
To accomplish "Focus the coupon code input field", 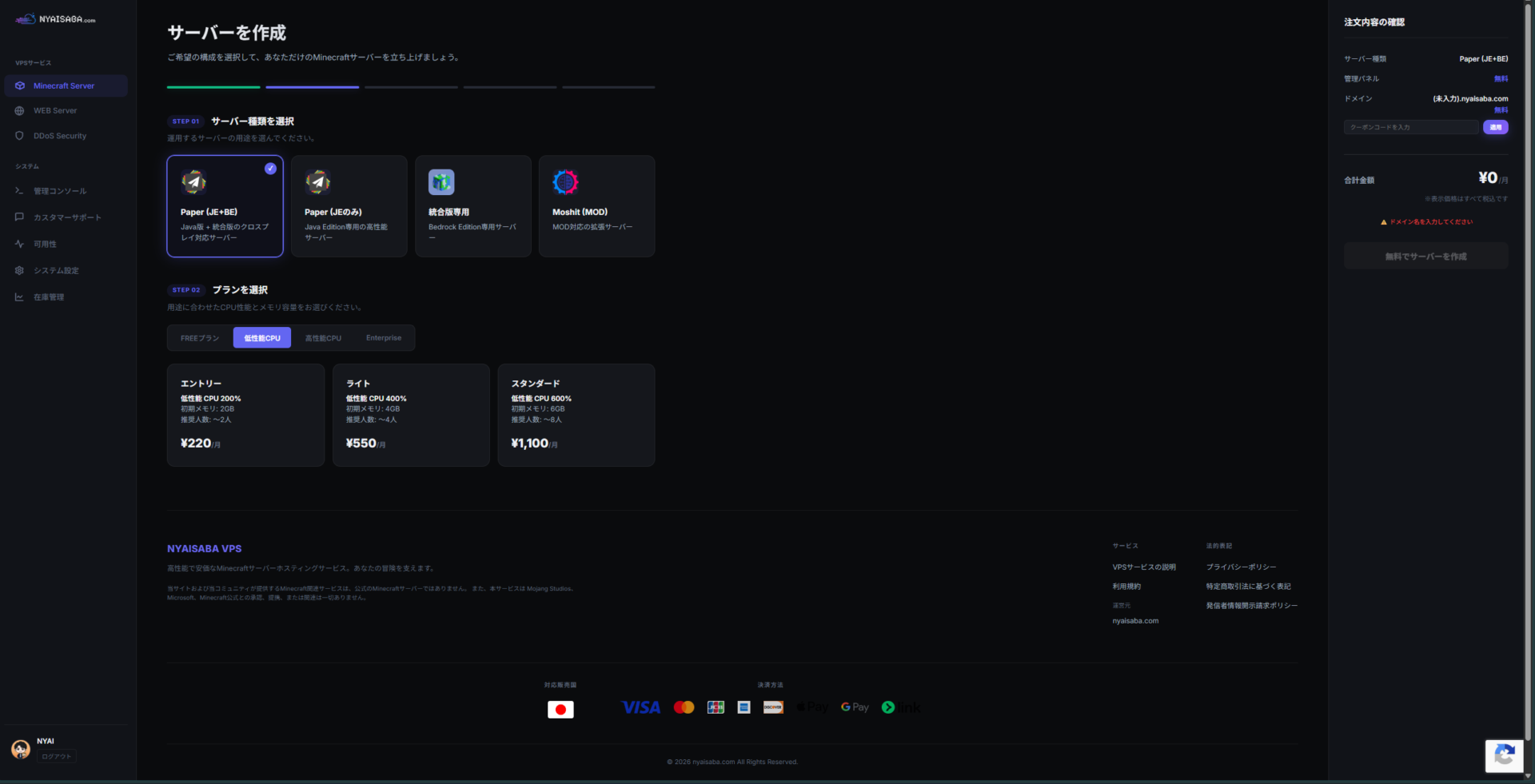I will [x=1410, y=127].
